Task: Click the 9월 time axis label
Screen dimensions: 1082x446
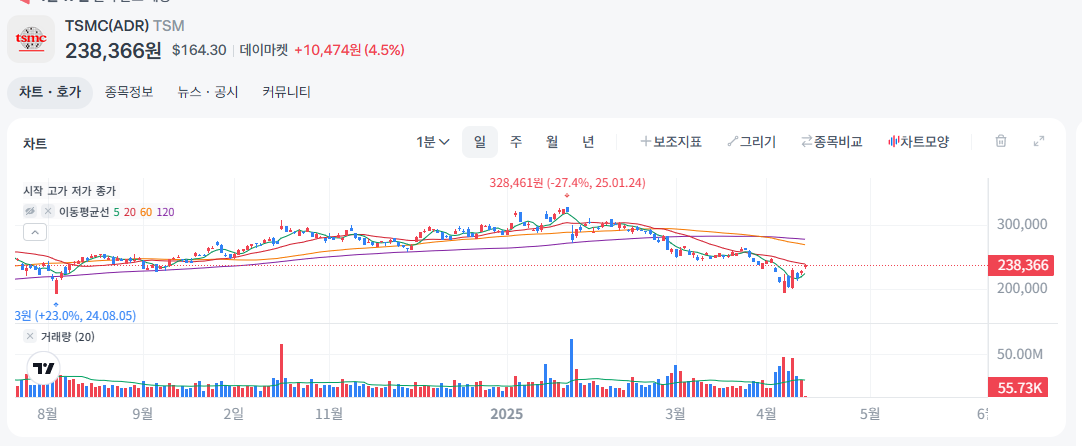Action: pyautogui.click(x=141, y=414)
